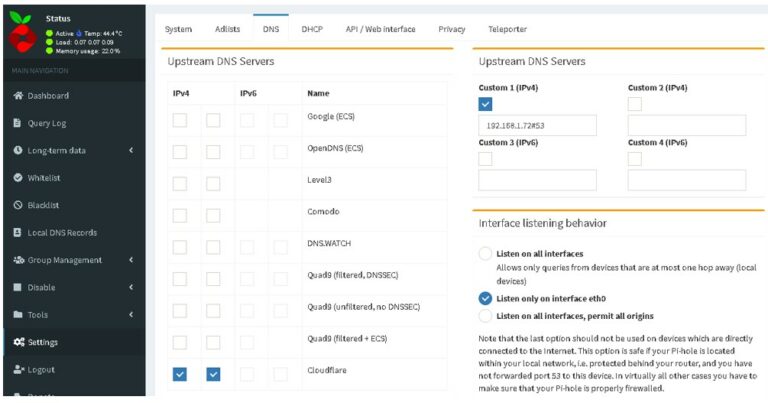Expand the Long-term data submenu chevron
Viewport: 768px width, 403px height.
pos(131,151)
